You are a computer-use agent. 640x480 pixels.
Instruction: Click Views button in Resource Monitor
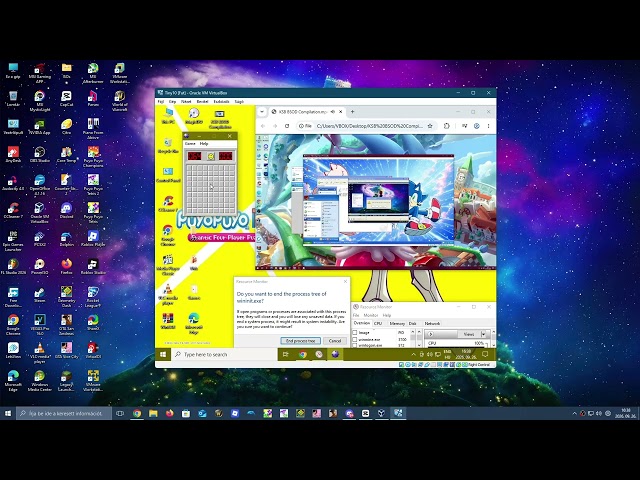tap(469, 334)
